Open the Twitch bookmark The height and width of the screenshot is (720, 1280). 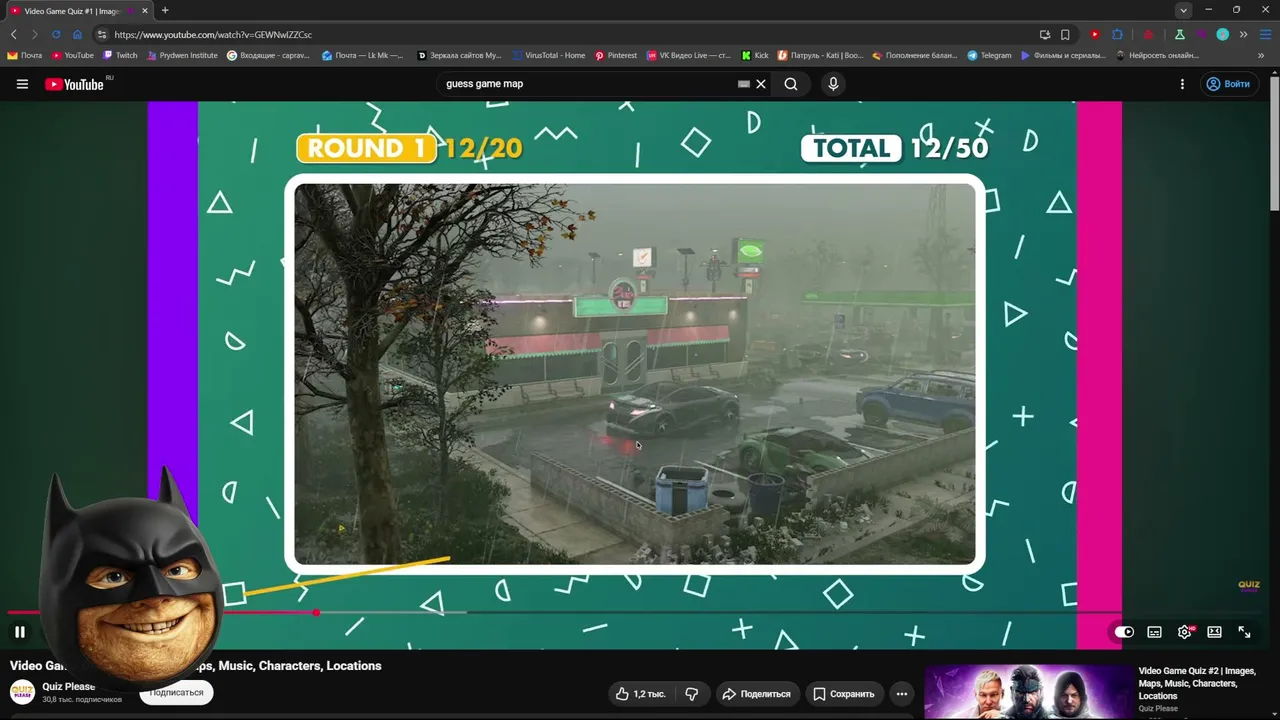[120, 56]
